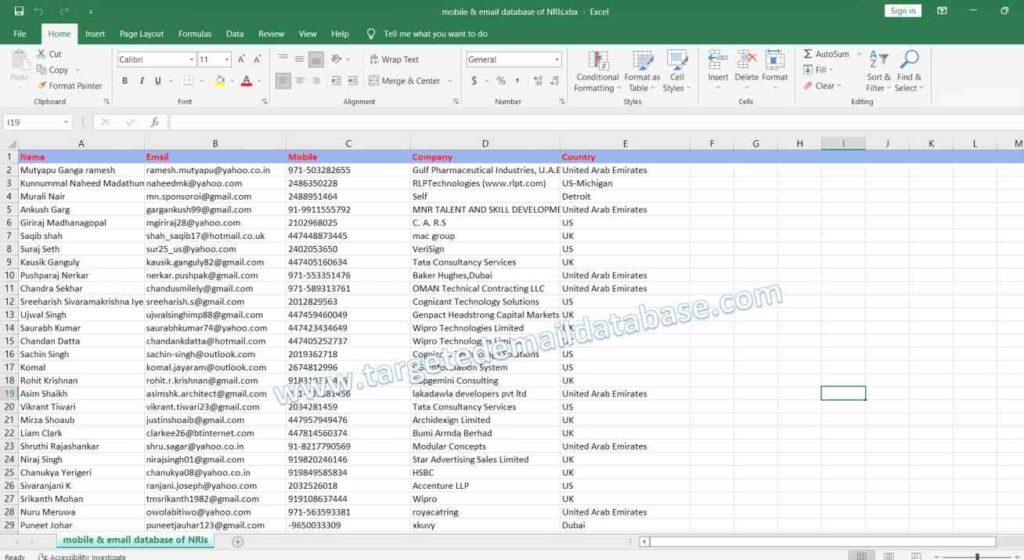Switch to the Page Layout tab

[141, 34]
